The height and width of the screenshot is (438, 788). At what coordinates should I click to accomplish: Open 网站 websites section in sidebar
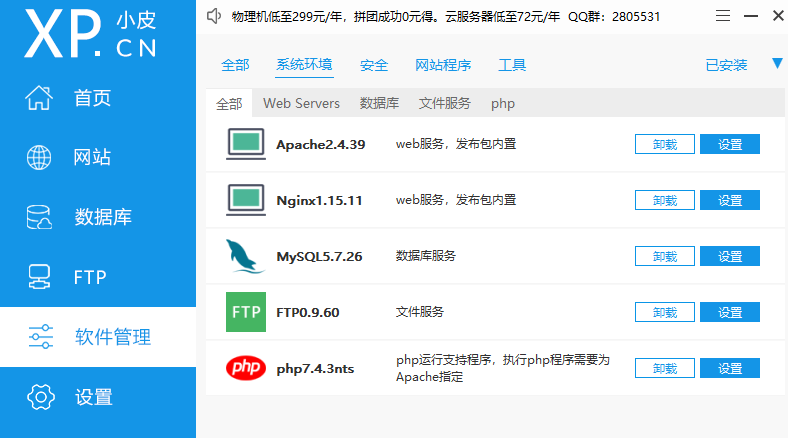pyautogui.click(x=92, y=157)
